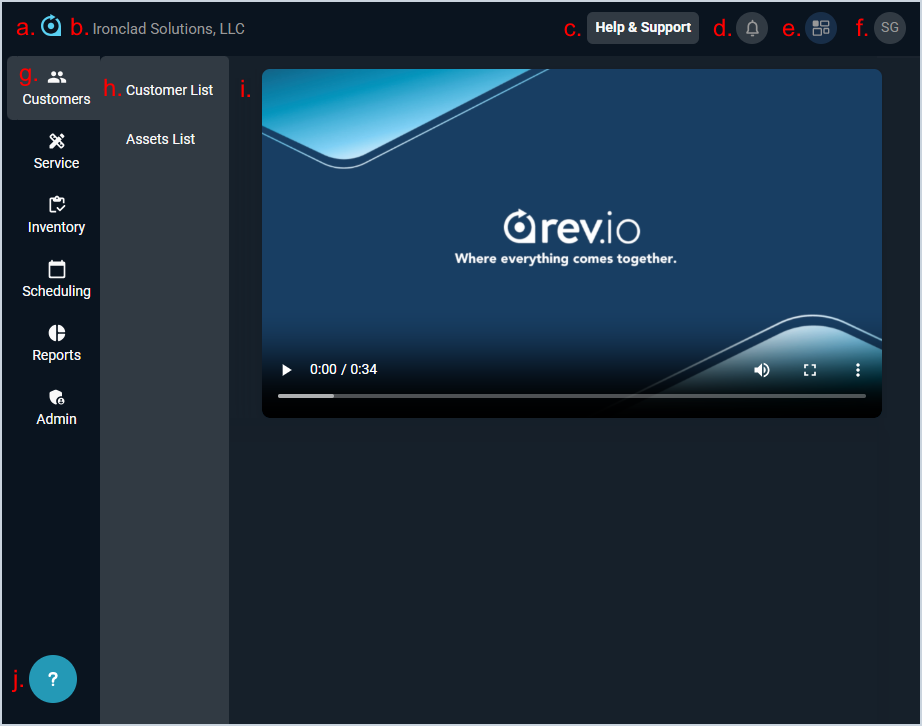
Task: Click the round question mark help bubble
Action: pos(53,679)
